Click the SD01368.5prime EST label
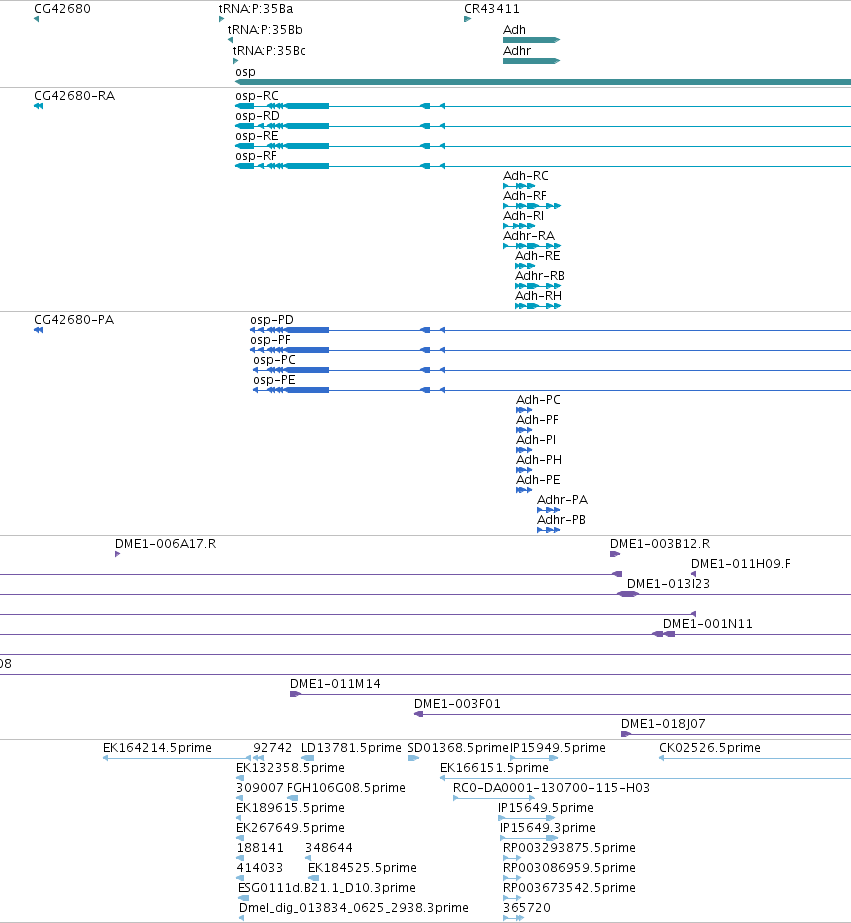Screen dimensions: 851x923 click(458, 748)
